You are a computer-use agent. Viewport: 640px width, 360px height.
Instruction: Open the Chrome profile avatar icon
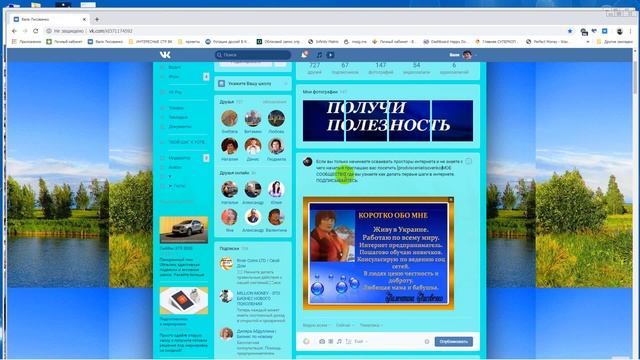coord(620,31)
